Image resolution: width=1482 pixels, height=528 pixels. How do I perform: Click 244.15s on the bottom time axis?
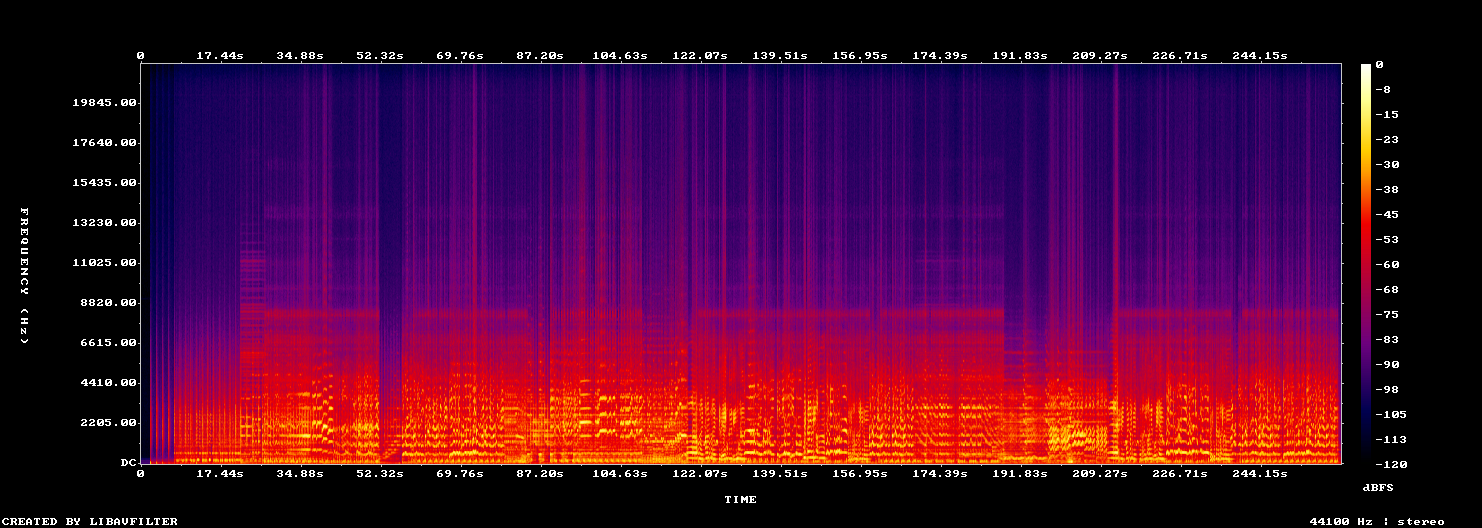click(x=1260, y=473)
